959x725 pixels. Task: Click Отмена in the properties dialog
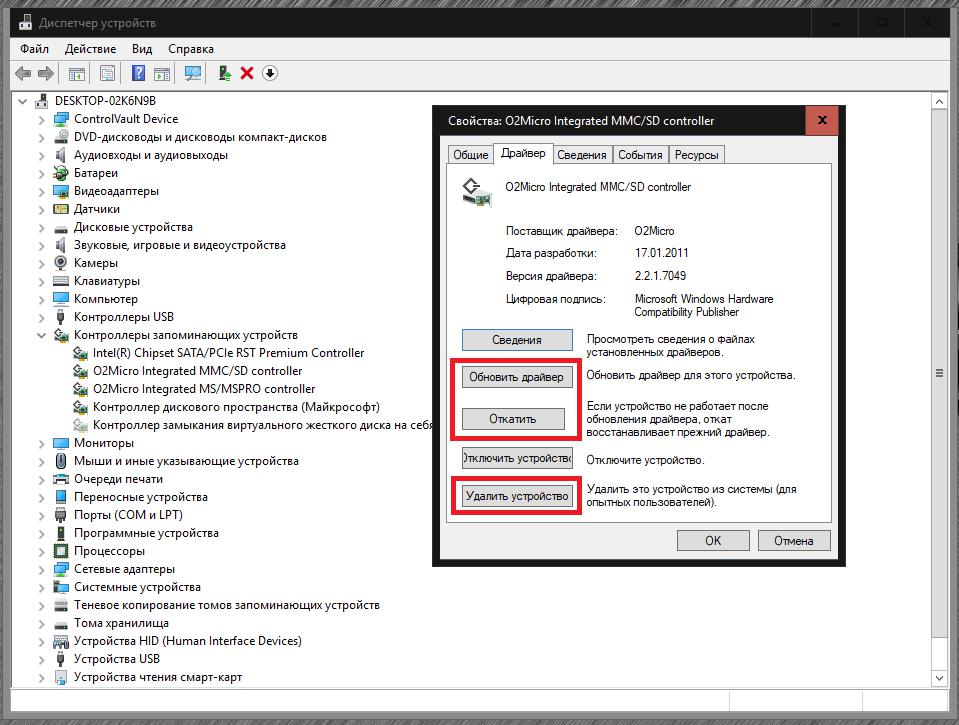[x=794, y=541]
